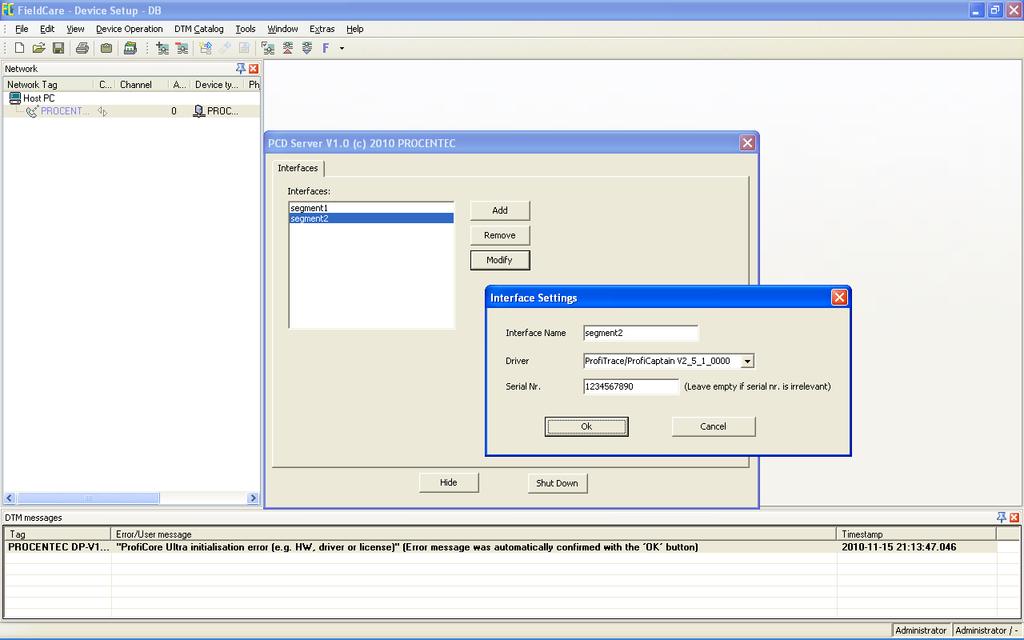Pin the Network panel
The height and width of the screenshot is (640, 1024).
[240, 69]
